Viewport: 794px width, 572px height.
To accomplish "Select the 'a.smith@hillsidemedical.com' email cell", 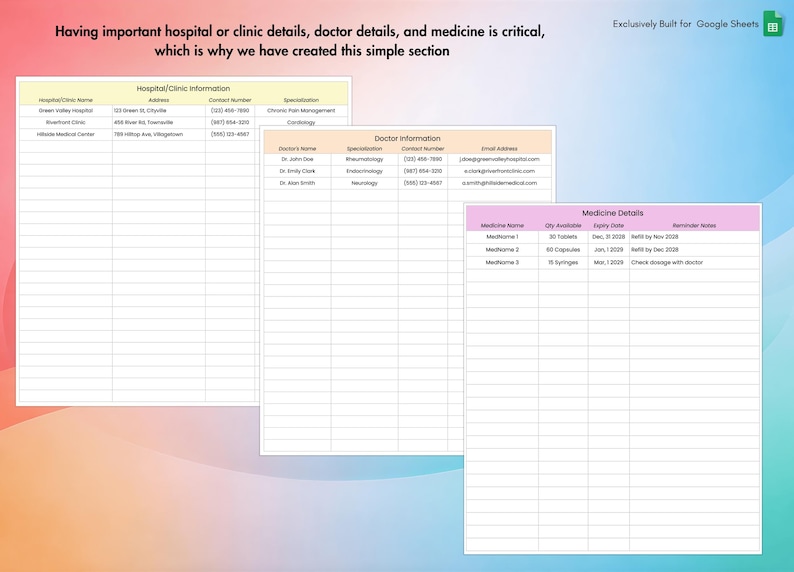I will (499, 183).
